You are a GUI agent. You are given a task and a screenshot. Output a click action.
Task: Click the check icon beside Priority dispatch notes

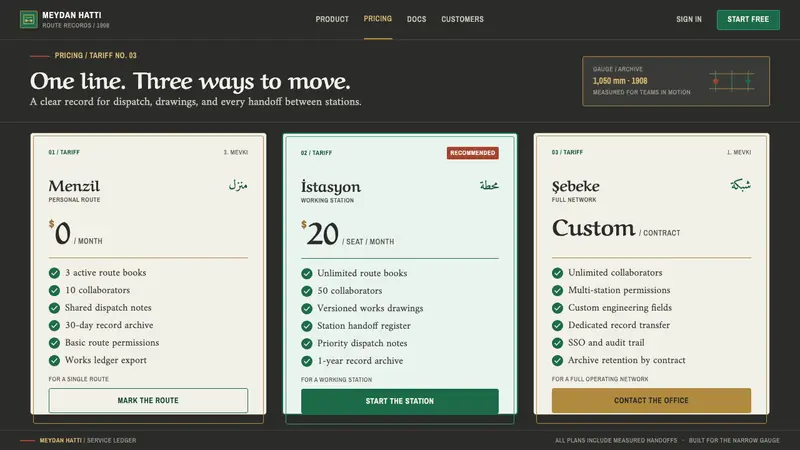307,343
